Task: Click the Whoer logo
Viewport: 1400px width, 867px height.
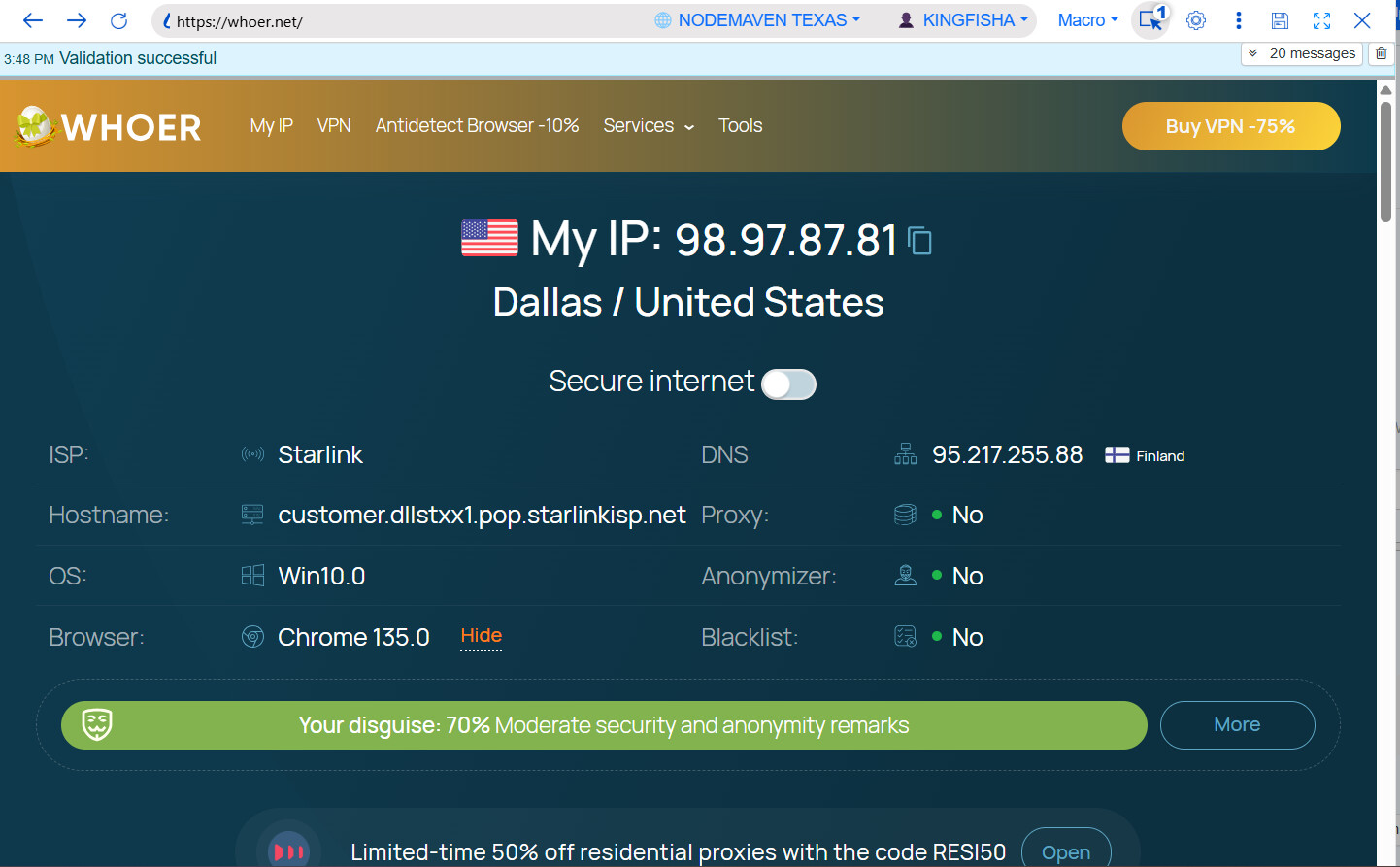Action: pos(108,126)
